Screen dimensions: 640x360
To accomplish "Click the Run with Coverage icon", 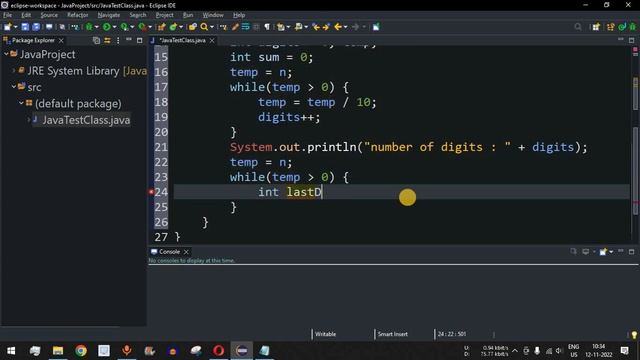I will 124,27.
